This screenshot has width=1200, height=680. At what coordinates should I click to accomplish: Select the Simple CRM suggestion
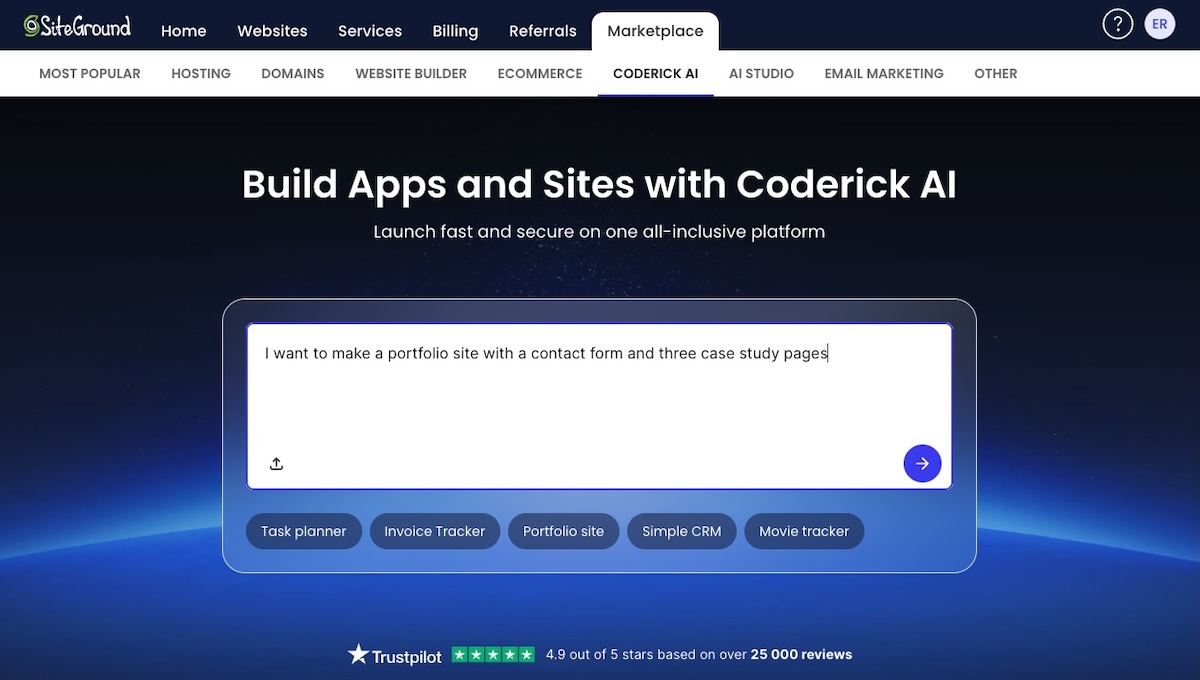coord(682,531)
